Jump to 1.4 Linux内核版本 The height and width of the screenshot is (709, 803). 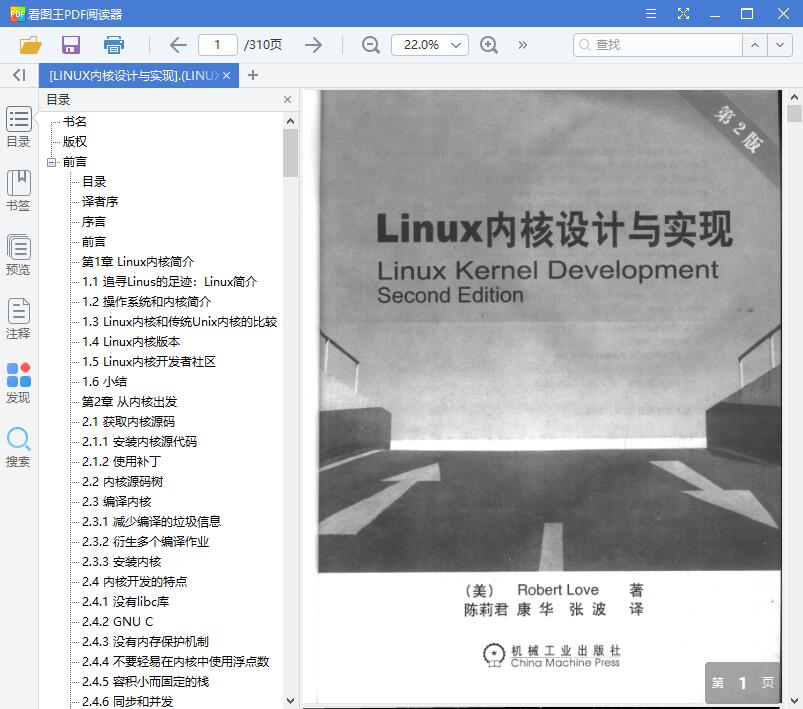click(x=131, y=342)
